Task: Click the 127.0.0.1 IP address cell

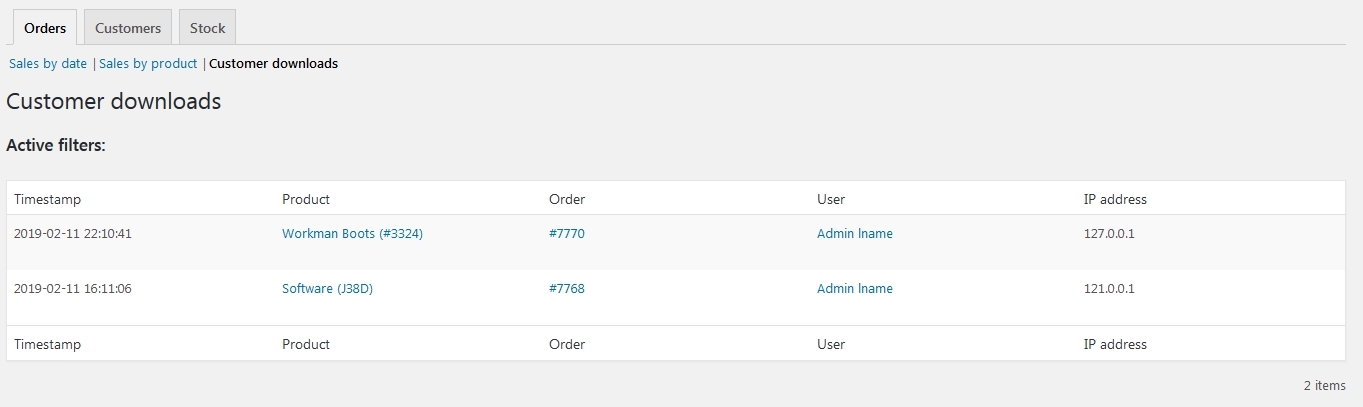Action: pyautogui.click(x=1109, y=233)
